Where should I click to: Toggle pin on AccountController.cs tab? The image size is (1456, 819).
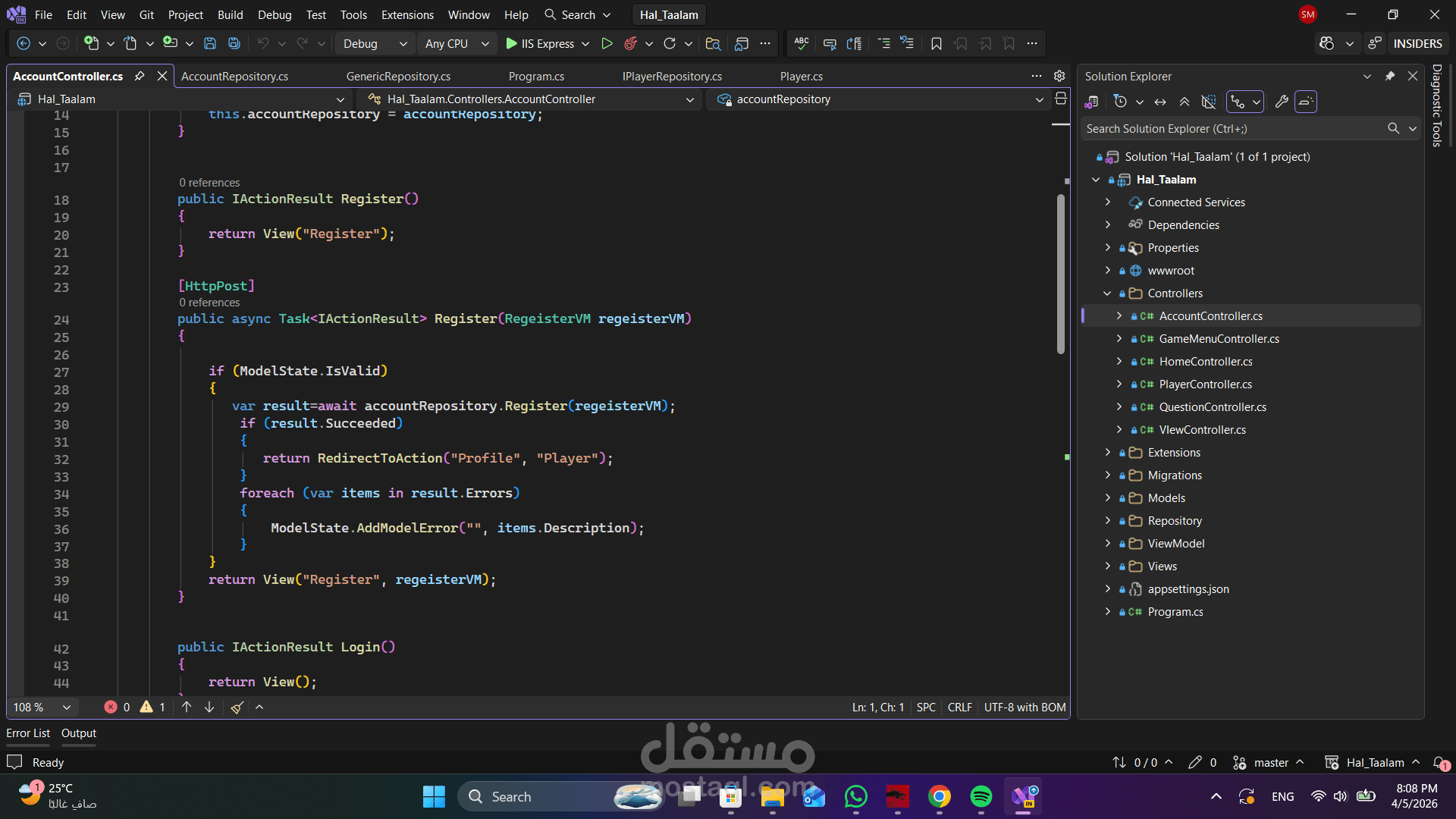[x=140, y=77]
